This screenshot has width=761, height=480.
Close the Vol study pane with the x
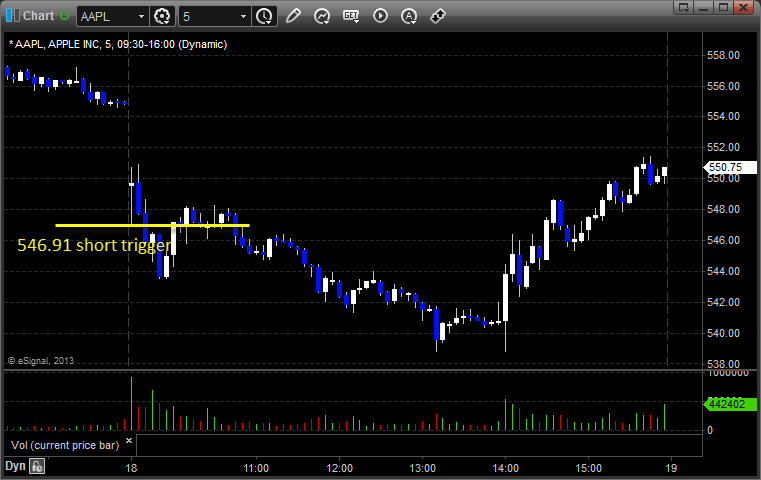coord(129,441)
